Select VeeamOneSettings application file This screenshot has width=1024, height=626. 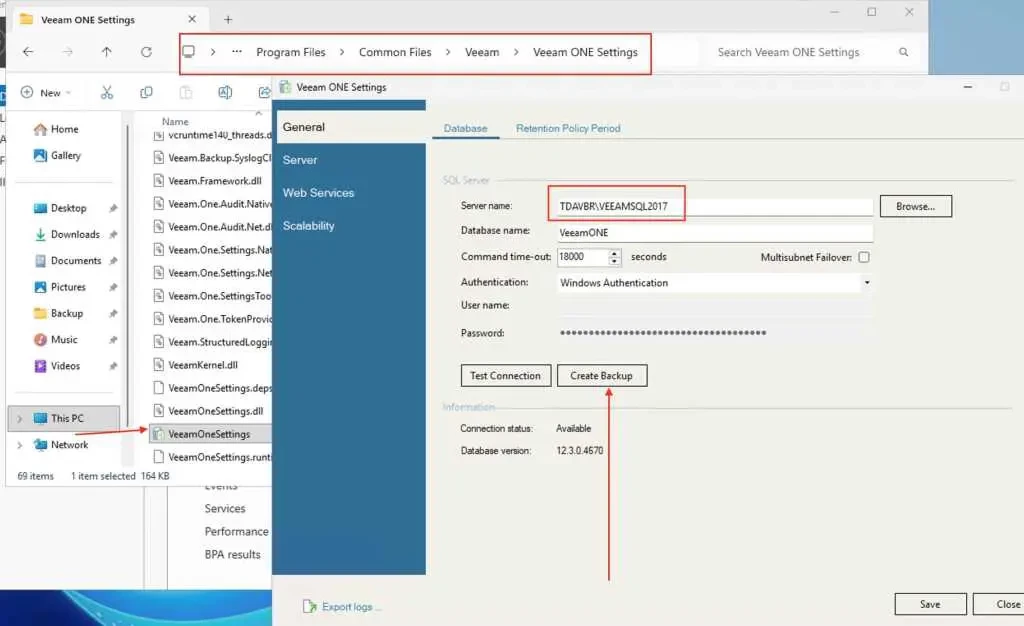pos(209,434)
